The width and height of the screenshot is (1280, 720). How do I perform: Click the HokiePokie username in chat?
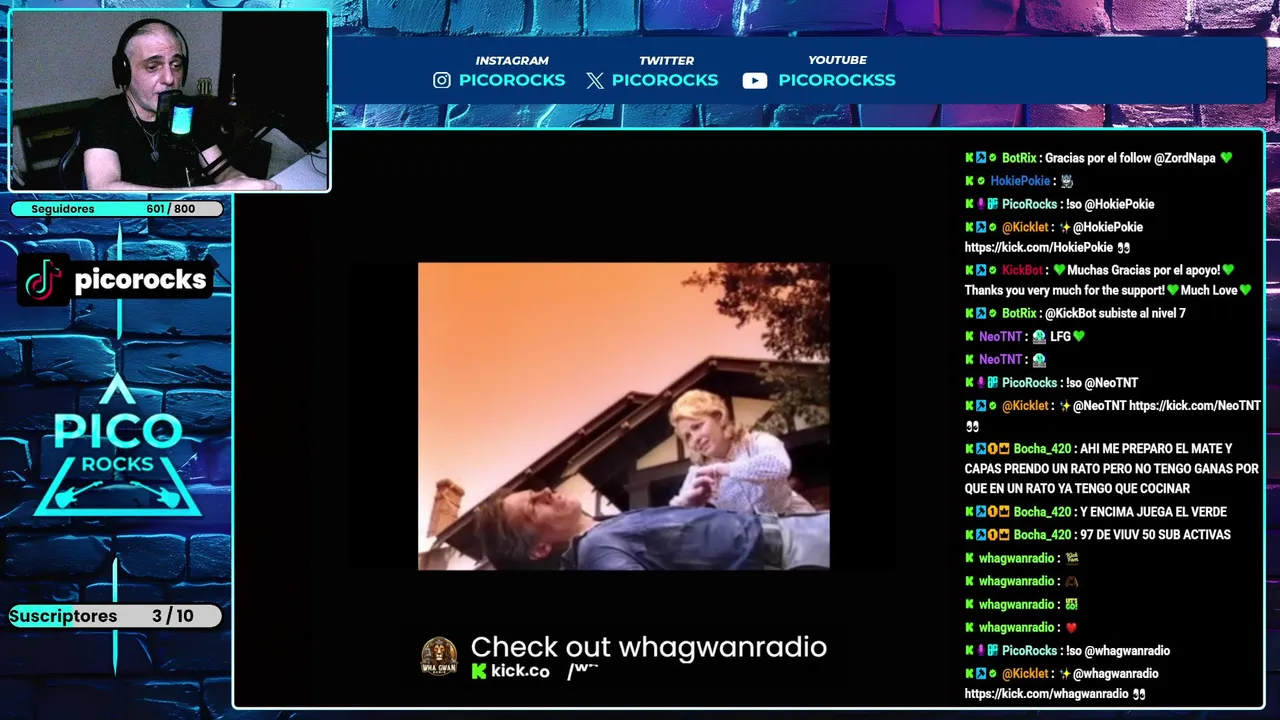pos(1020,181)
